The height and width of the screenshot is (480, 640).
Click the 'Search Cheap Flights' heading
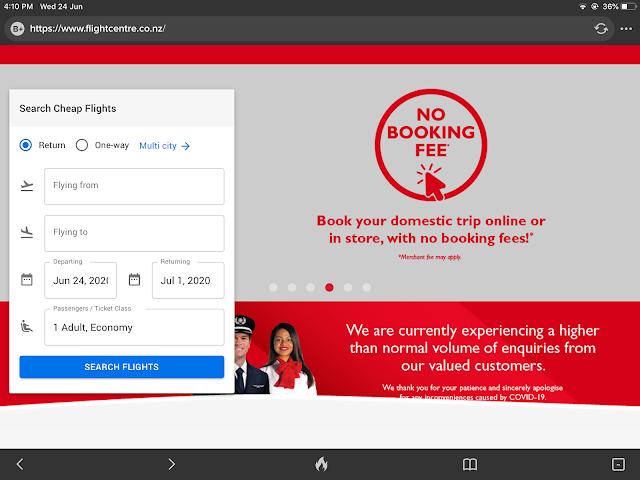coord(68,109)
